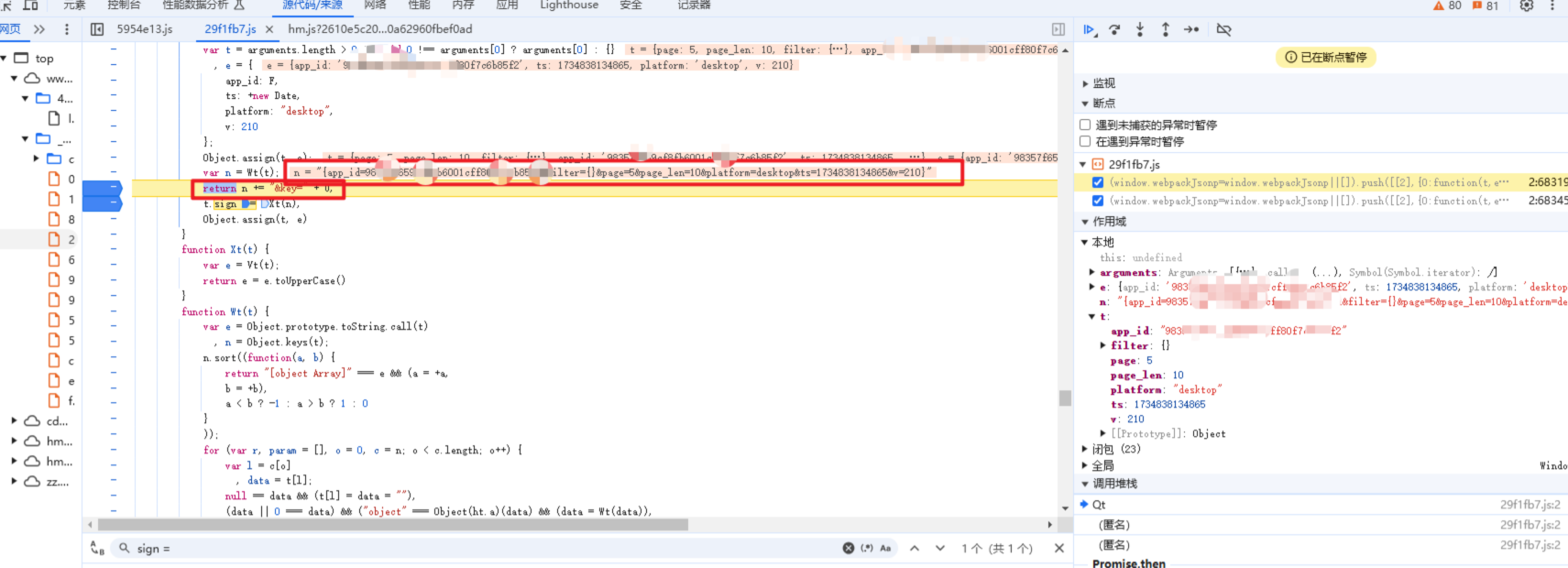The width and height of the screenshot is (1568, 568).
Task: Toggle search-and-replace icon in find bar
Action: (x=96, y=548)
